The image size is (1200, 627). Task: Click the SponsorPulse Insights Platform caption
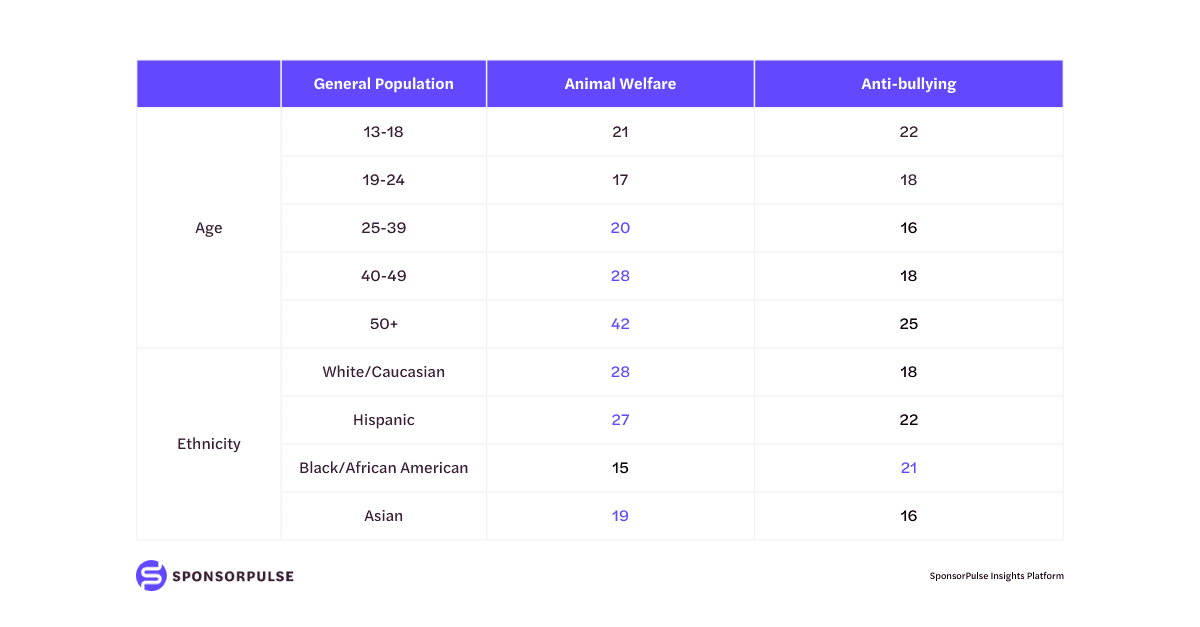(996, 576)
